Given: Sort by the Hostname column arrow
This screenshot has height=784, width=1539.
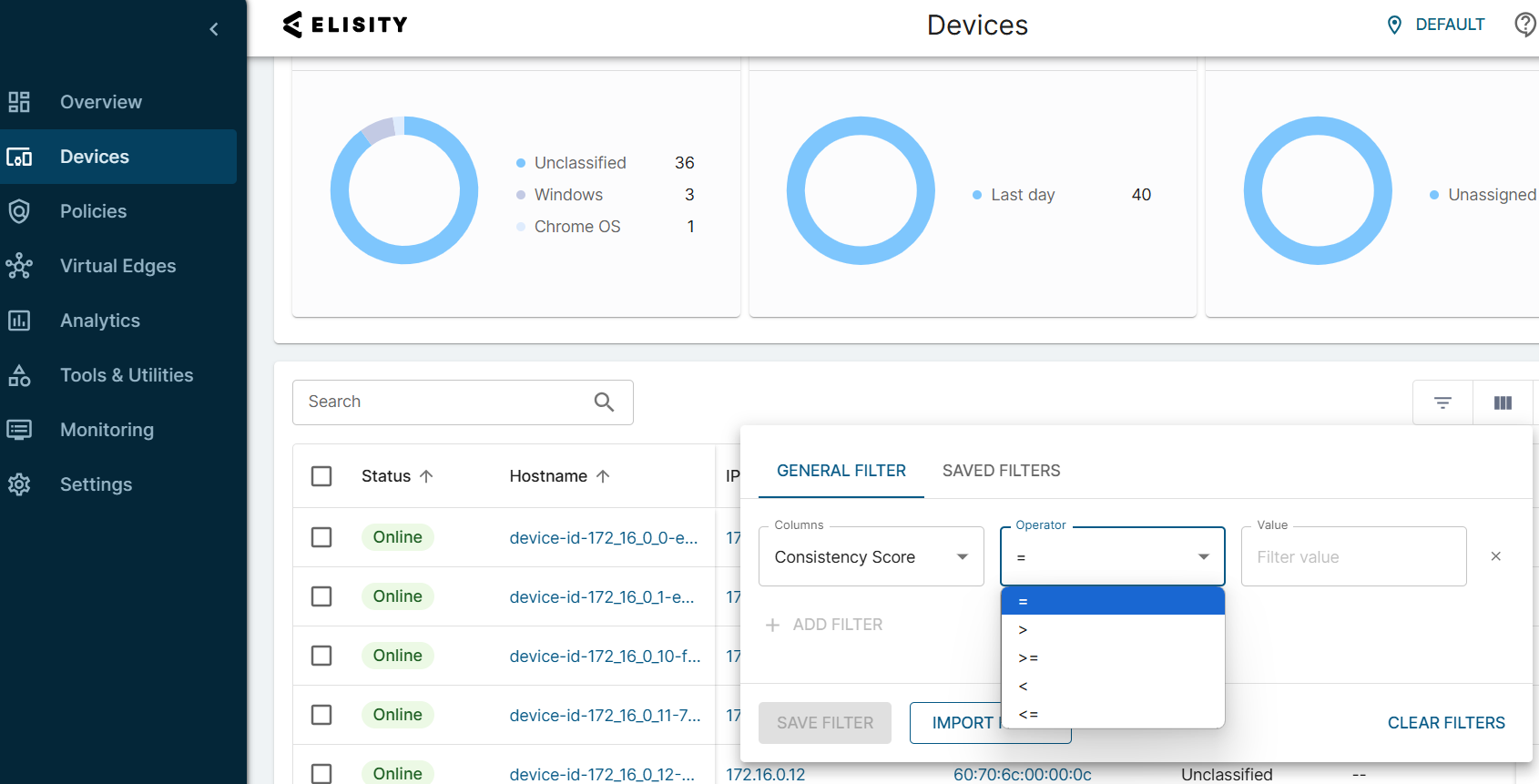Looking at the screenshot, I should [x=603, y=476].
